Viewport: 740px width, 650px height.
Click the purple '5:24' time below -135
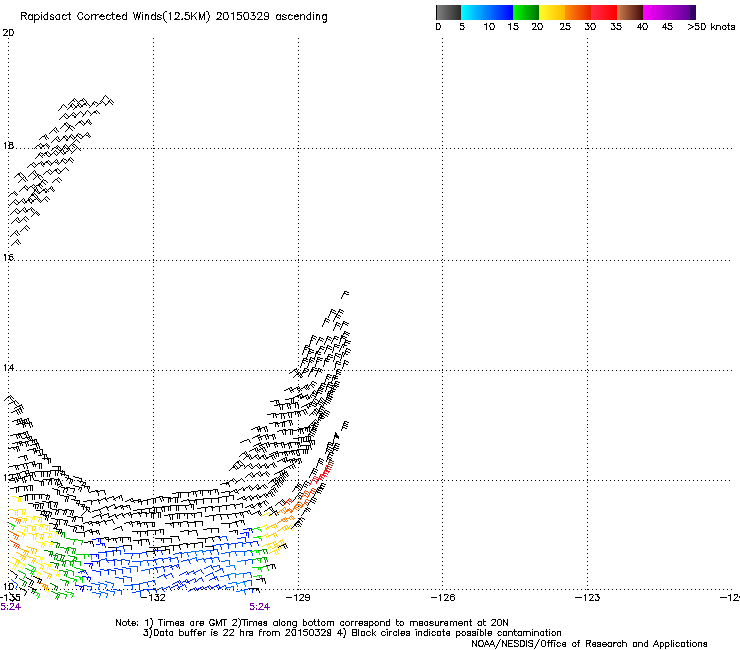tap(10, 607)
